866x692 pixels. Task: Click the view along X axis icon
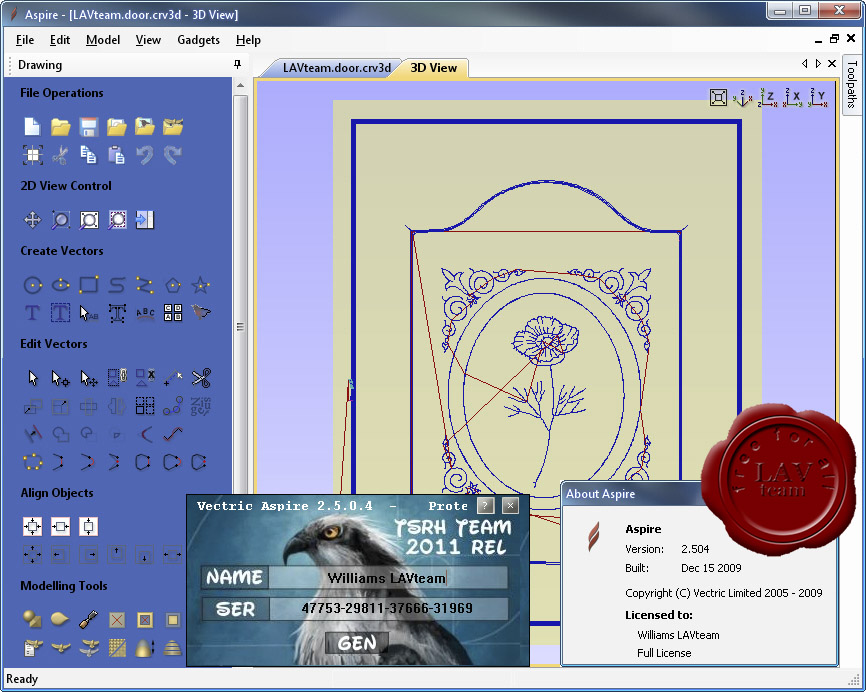[793, 98]
